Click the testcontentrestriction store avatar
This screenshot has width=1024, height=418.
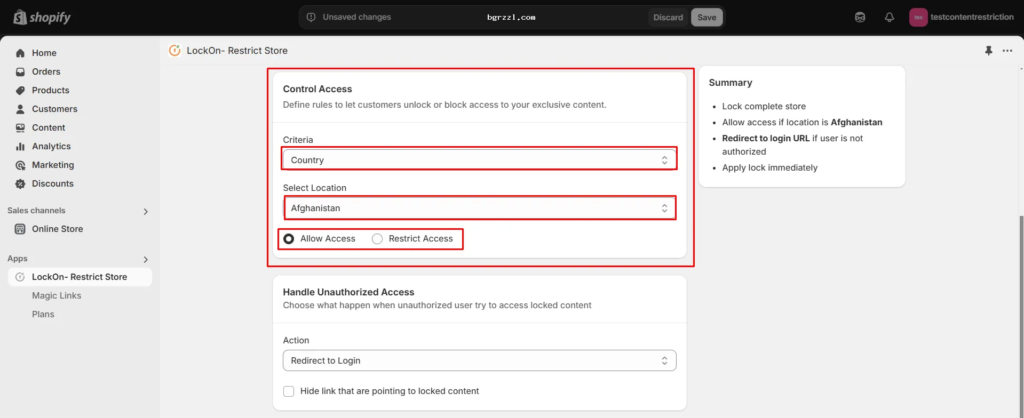tap(918, 17)
